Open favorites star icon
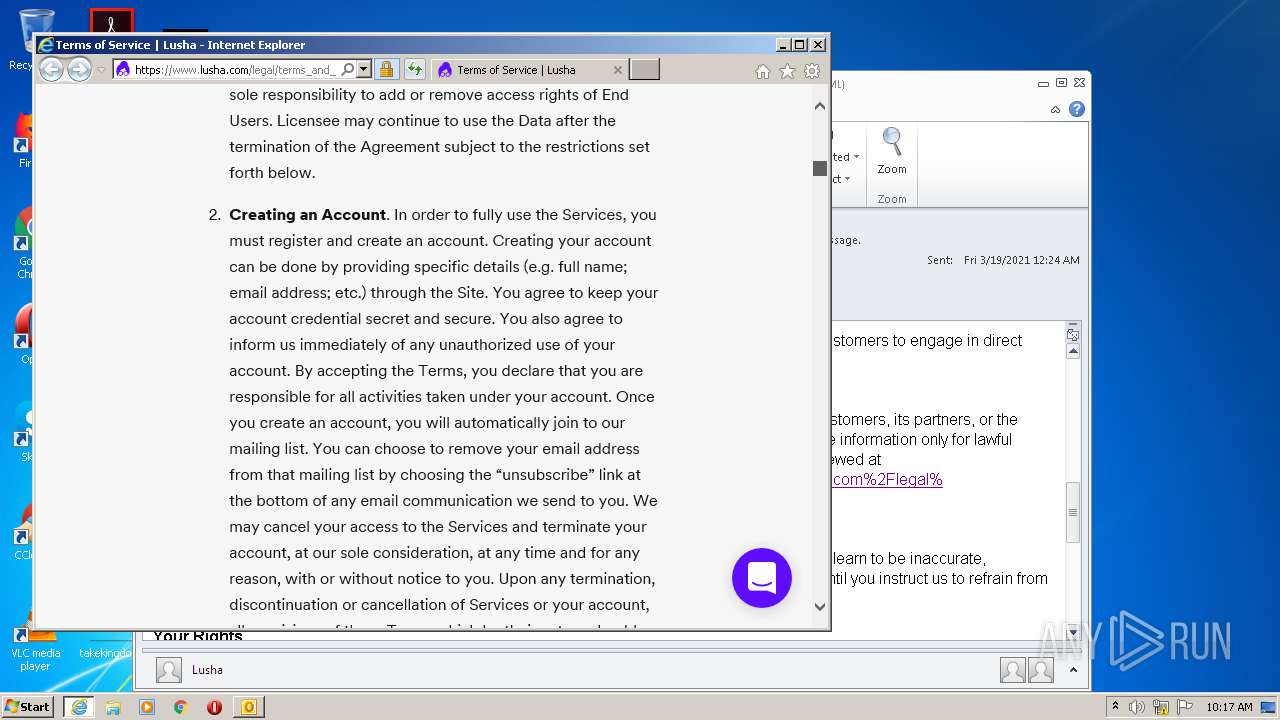The height and width of the screenshot is (720, 1280). click(x=787, y=71)
